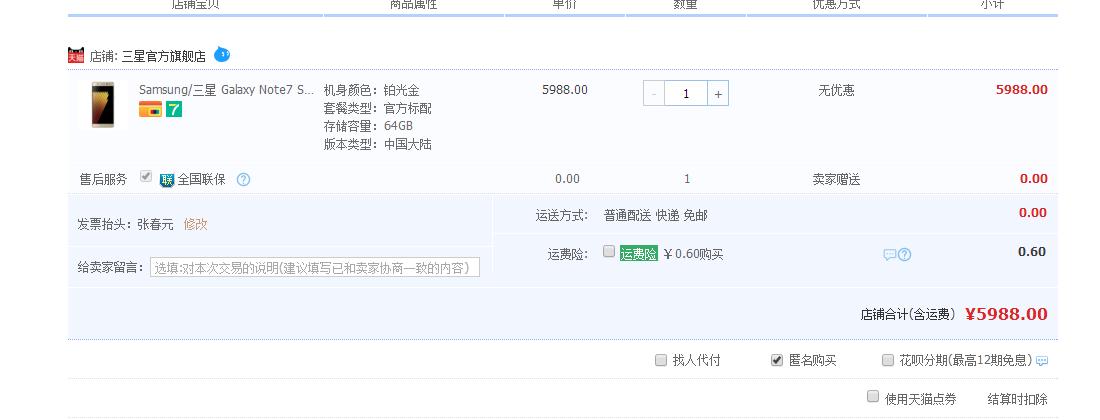Uncheck the 匿名购买 anonymous purchase option
This screenshot has height=420, width=1100.
tap(777, 360)
